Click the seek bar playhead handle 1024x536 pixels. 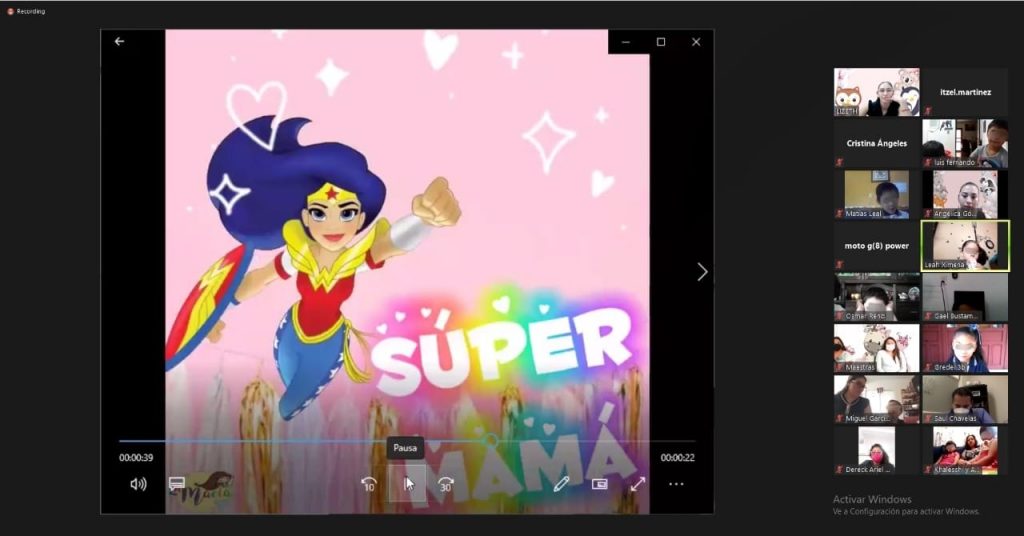490,441
